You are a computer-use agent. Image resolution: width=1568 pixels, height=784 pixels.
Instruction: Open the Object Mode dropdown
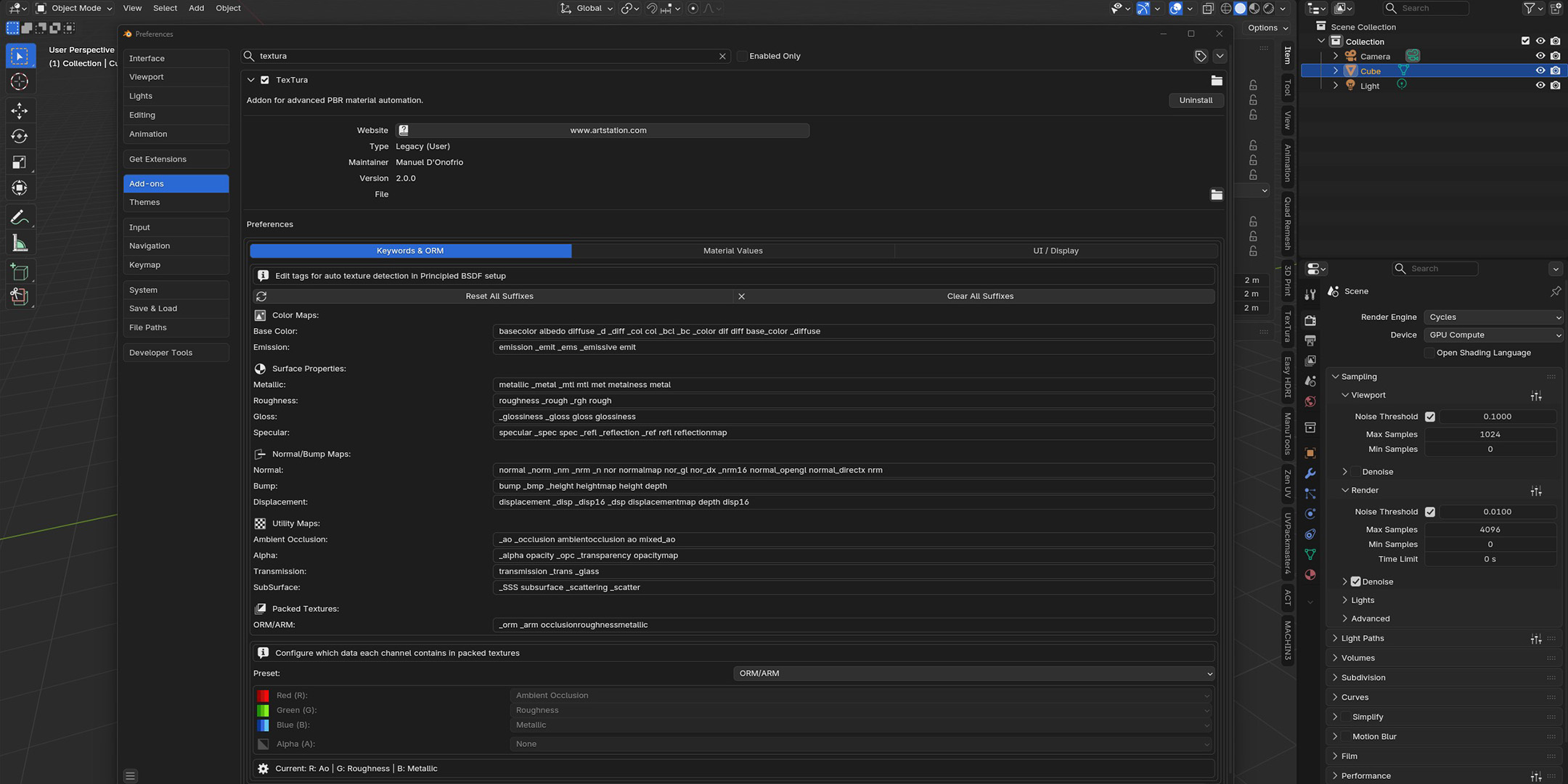tap(74, 8)
